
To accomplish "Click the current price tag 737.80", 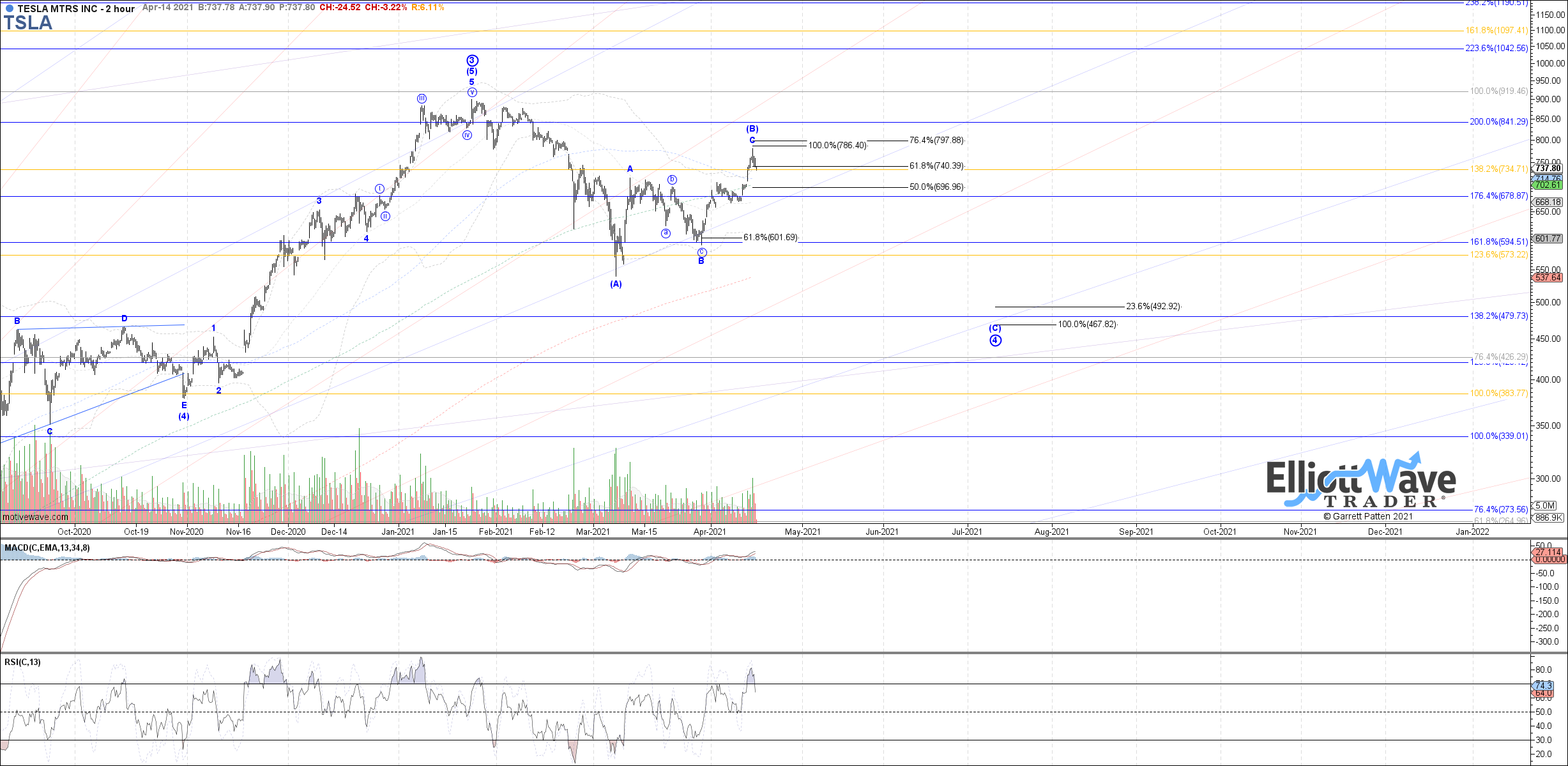I will (1548, 169).
